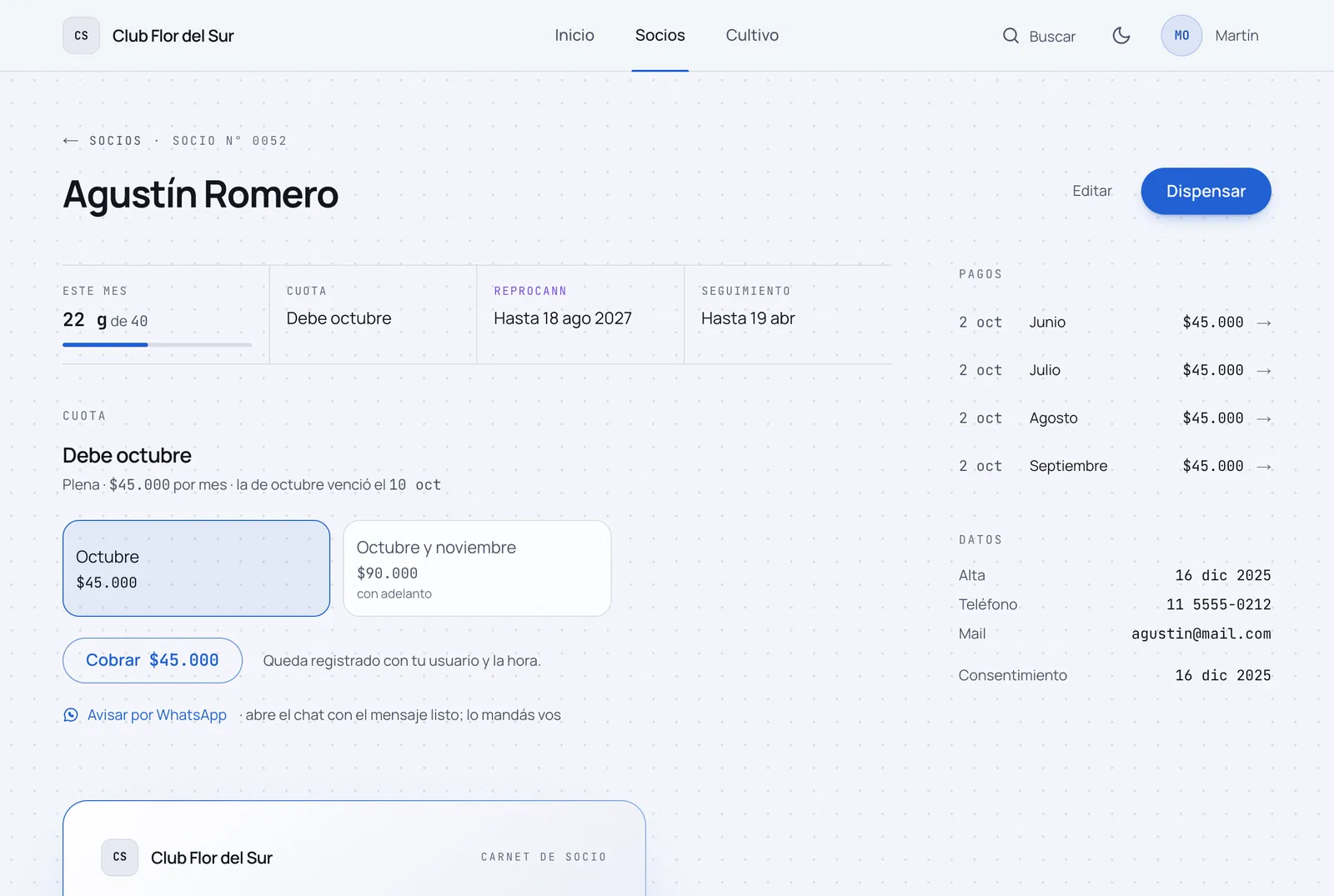Click Editar for this member
The height and width of the screenshot is (896, 1334).
(x=1092, y=191)
